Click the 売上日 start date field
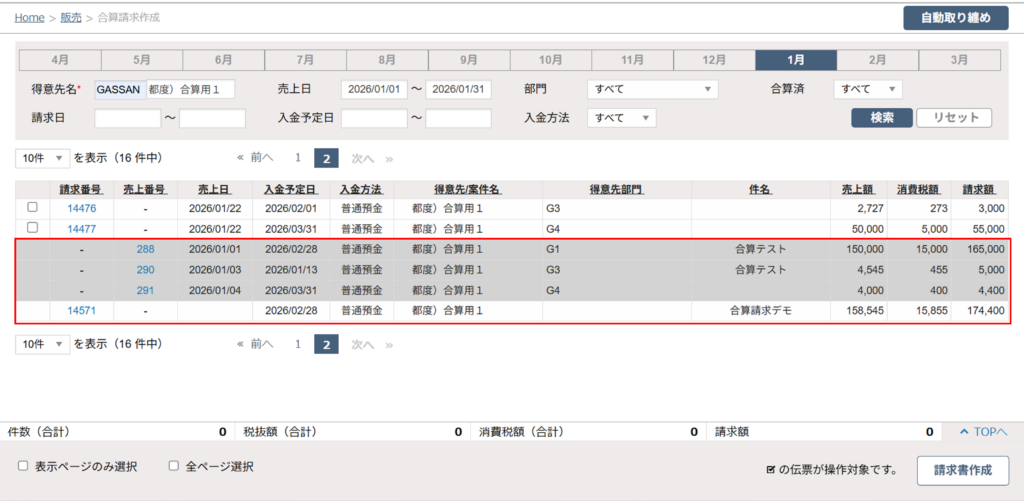Viewport: 1024px width, 501px height. (374, 89)
